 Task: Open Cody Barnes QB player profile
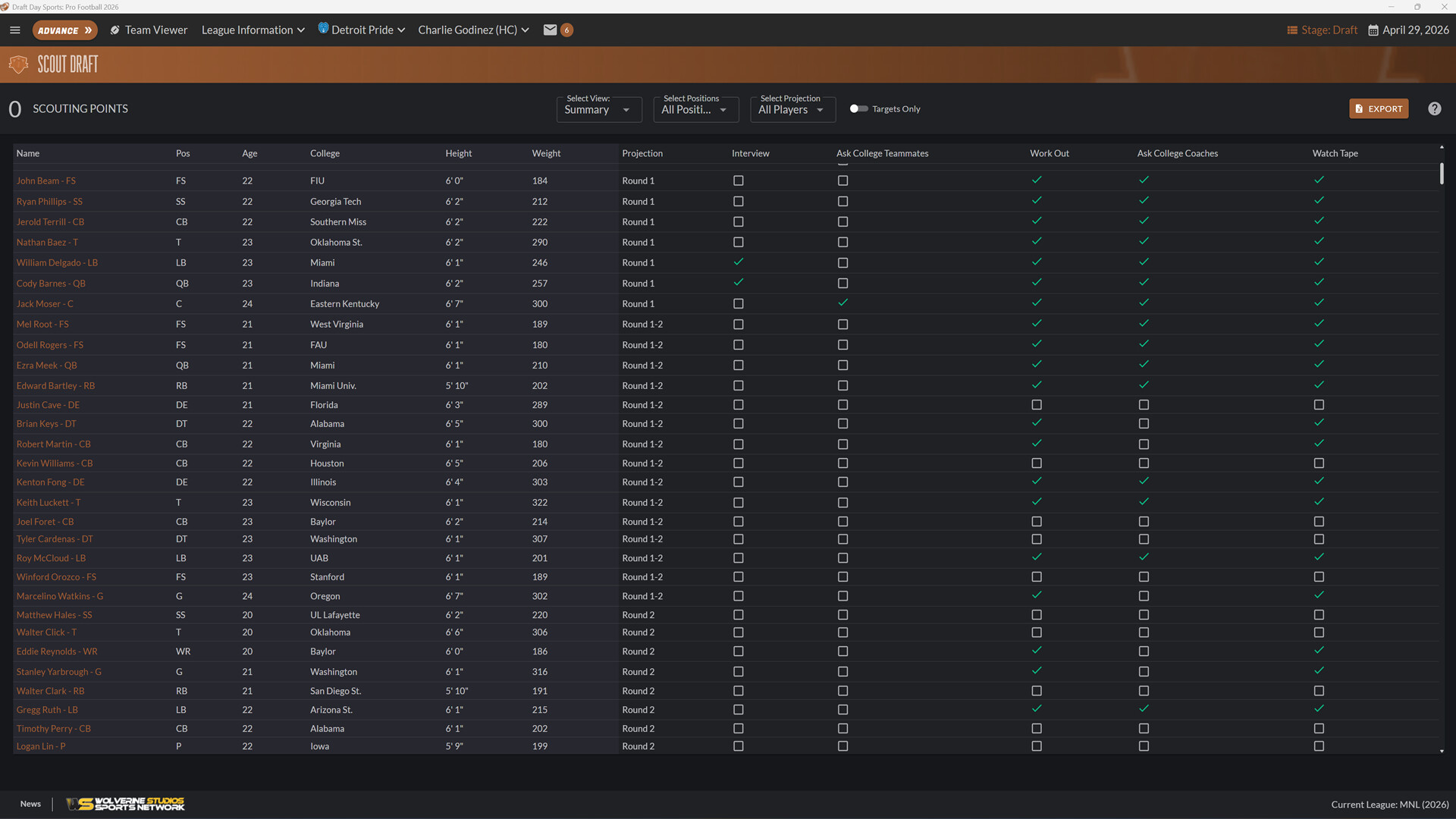click(x=50, y=283)
